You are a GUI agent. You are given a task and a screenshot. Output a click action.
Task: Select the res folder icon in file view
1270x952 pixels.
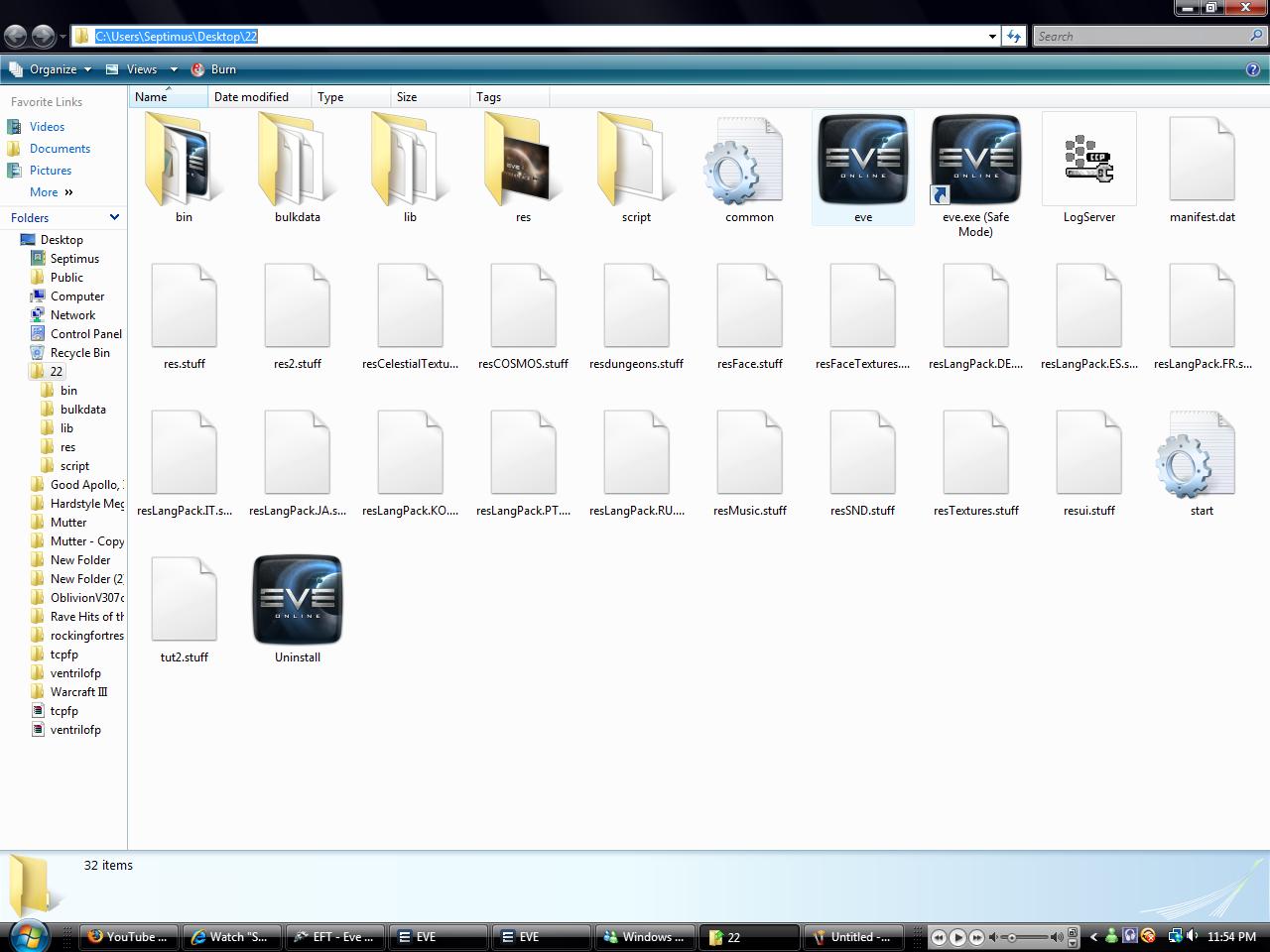[523, 161]
